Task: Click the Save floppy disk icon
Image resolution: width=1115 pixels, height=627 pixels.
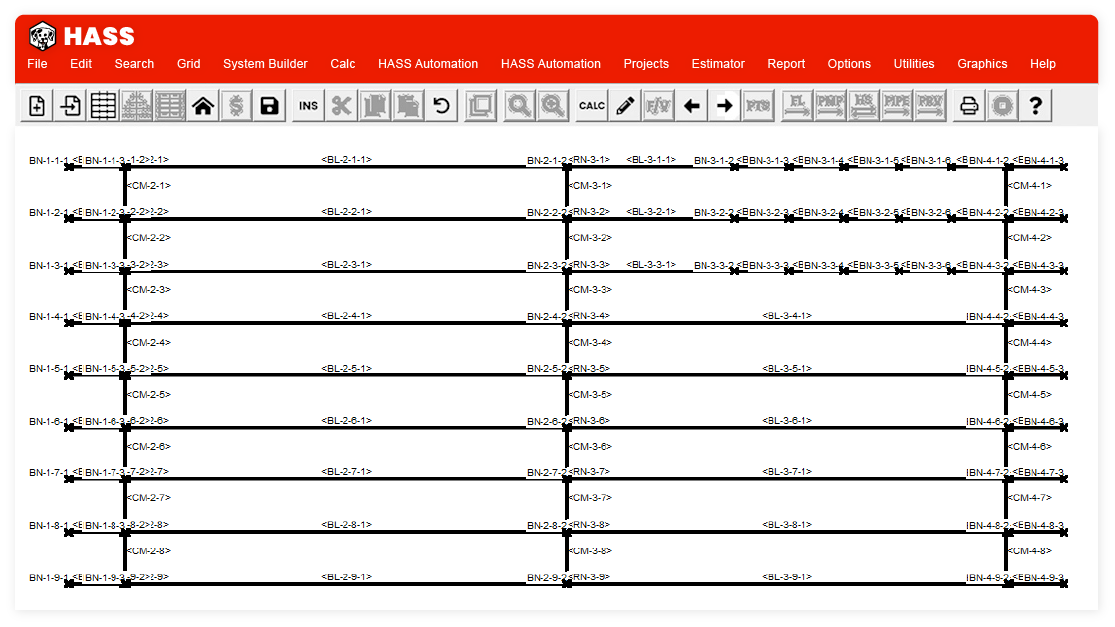Action: coord(269,106)
